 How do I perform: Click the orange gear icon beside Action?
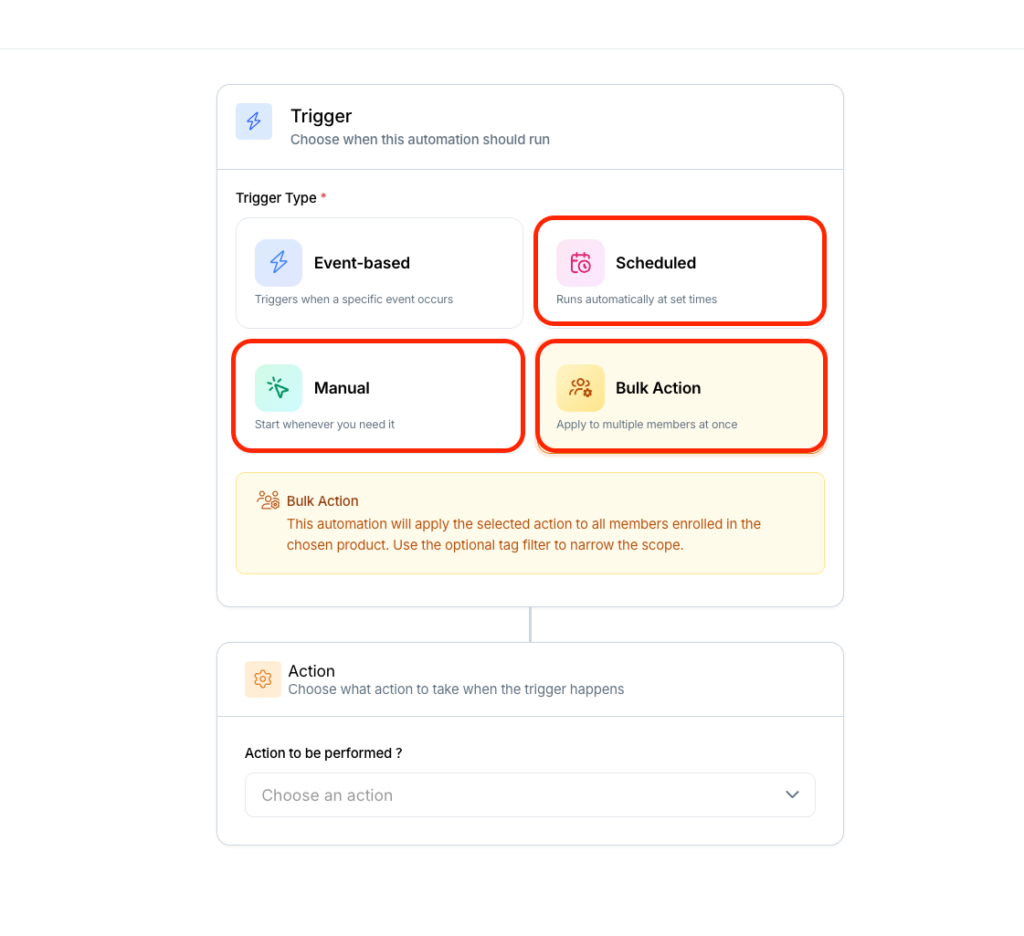(262, 679)
